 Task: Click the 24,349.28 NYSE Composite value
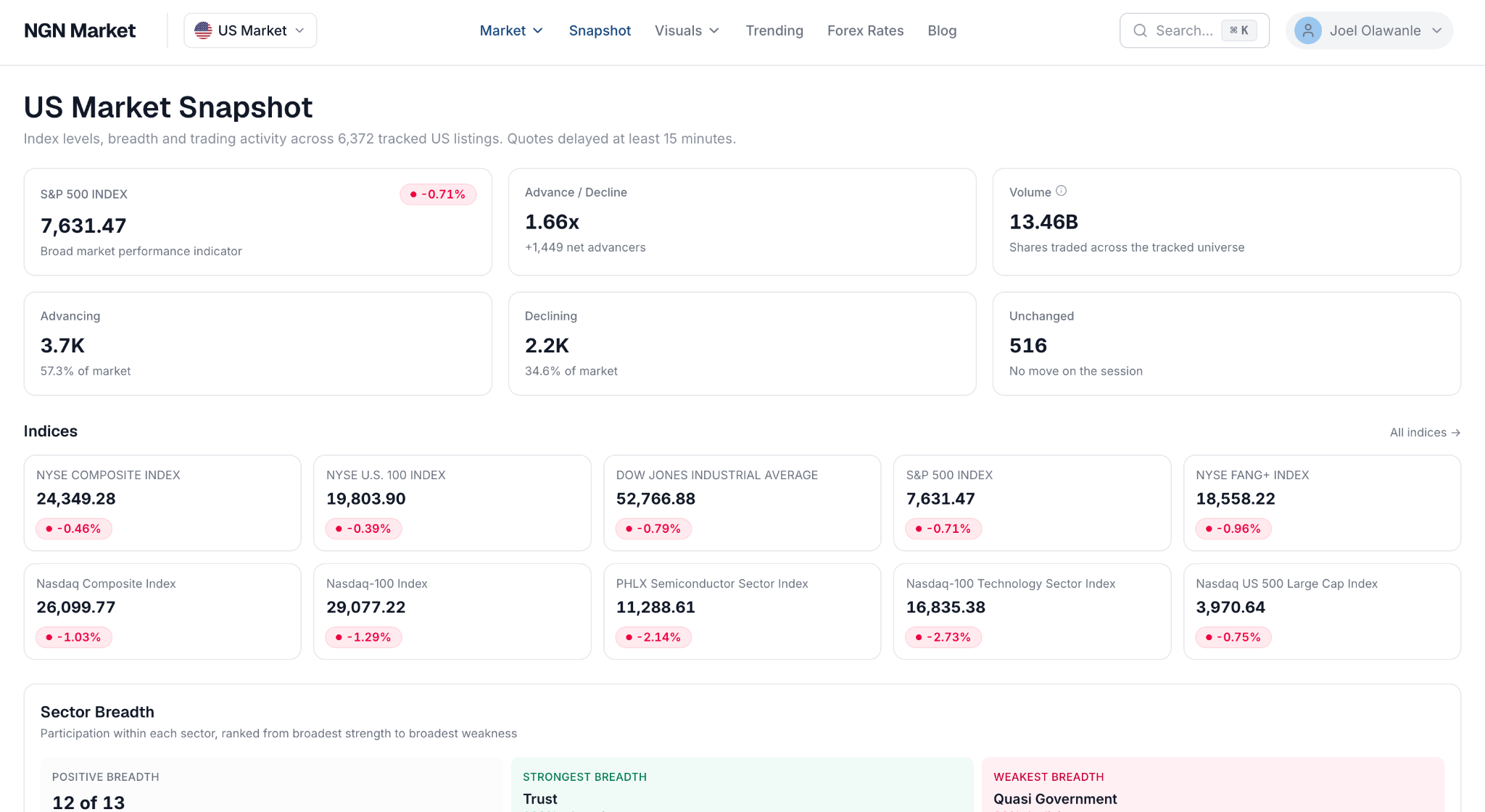click(x=76, y=499)
